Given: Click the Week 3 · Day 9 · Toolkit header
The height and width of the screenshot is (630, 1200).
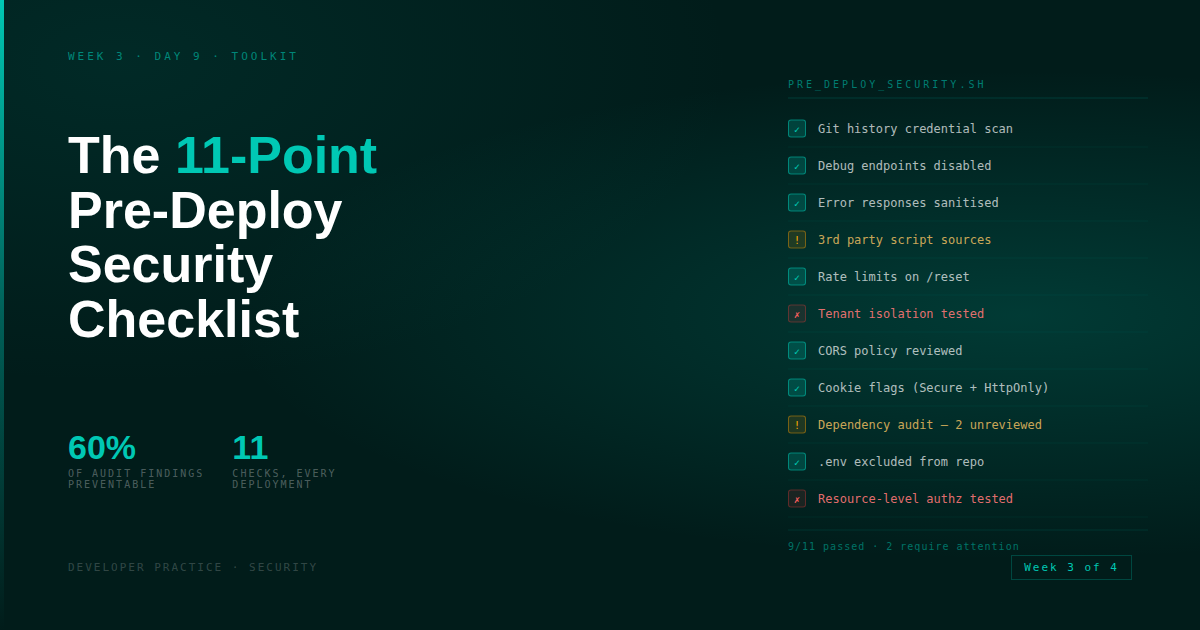Looking at the screenshot, I should coord(183,56).
